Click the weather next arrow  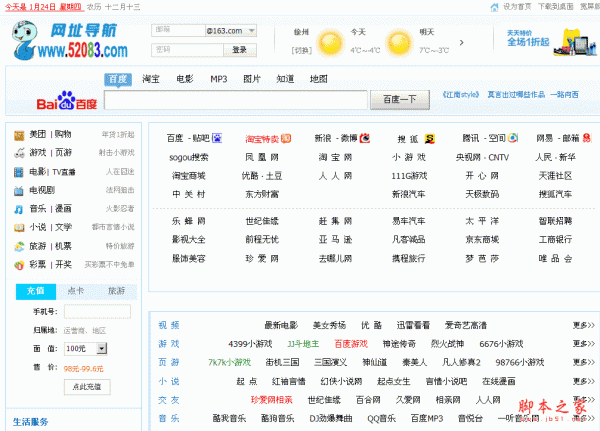[461, 42]
